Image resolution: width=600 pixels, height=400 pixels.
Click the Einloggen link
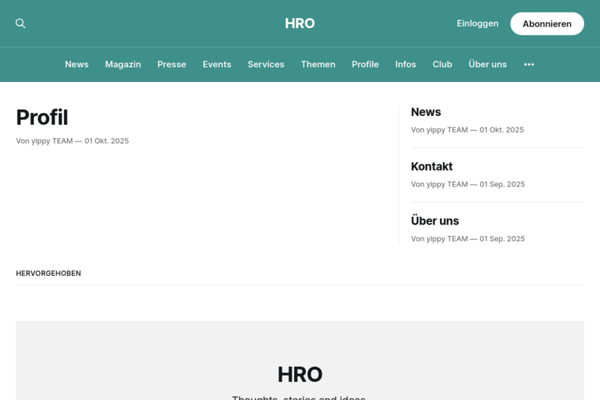477,24
